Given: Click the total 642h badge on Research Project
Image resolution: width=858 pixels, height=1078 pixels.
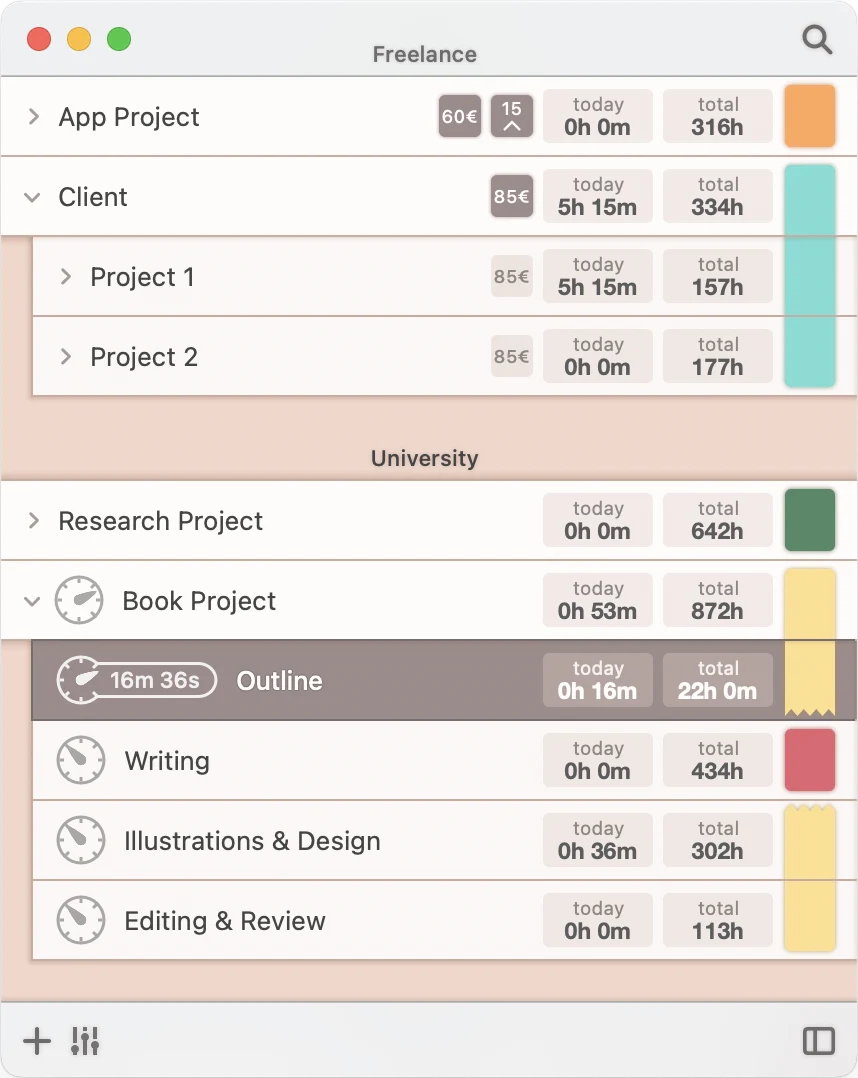Looking at the screenshot, I should pyautogui.click(x=717, y=520).
